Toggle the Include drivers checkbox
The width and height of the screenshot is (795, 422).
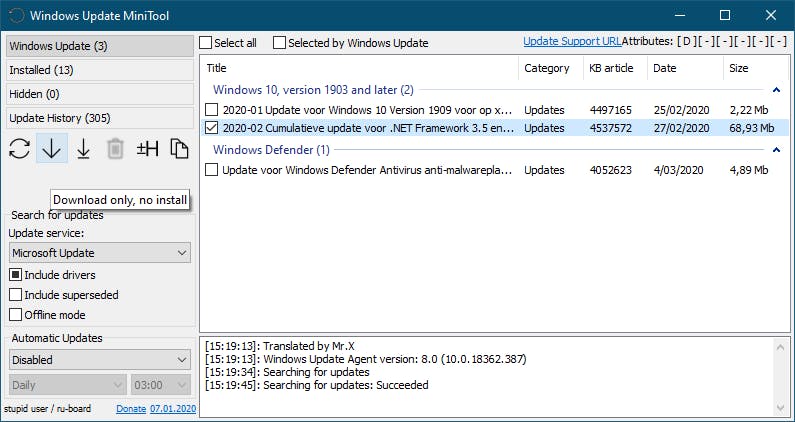[x=16, y=275]
